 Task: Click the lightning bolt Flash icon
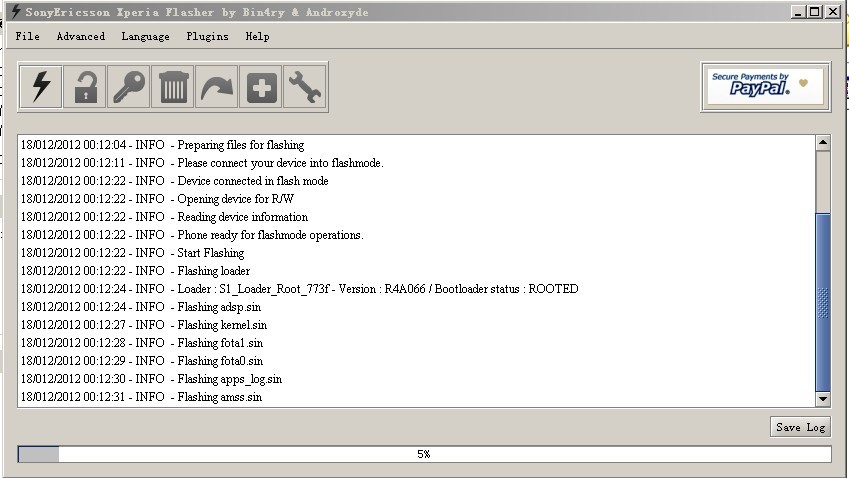(41, 87)
